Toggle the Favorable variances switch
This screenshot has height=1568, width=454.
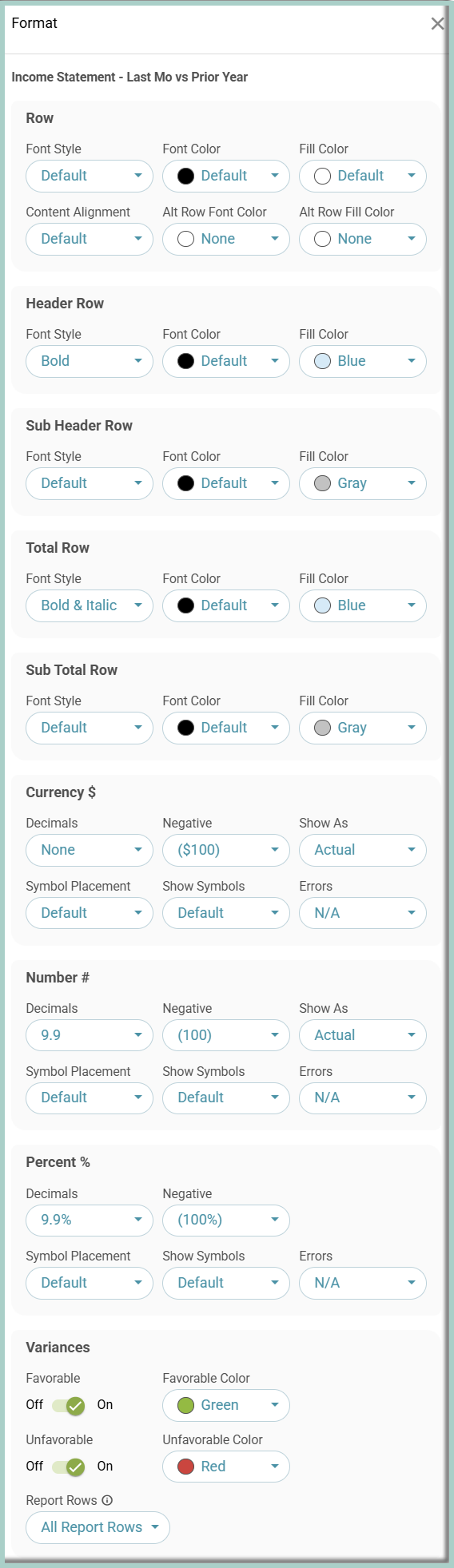(70, 1405)
